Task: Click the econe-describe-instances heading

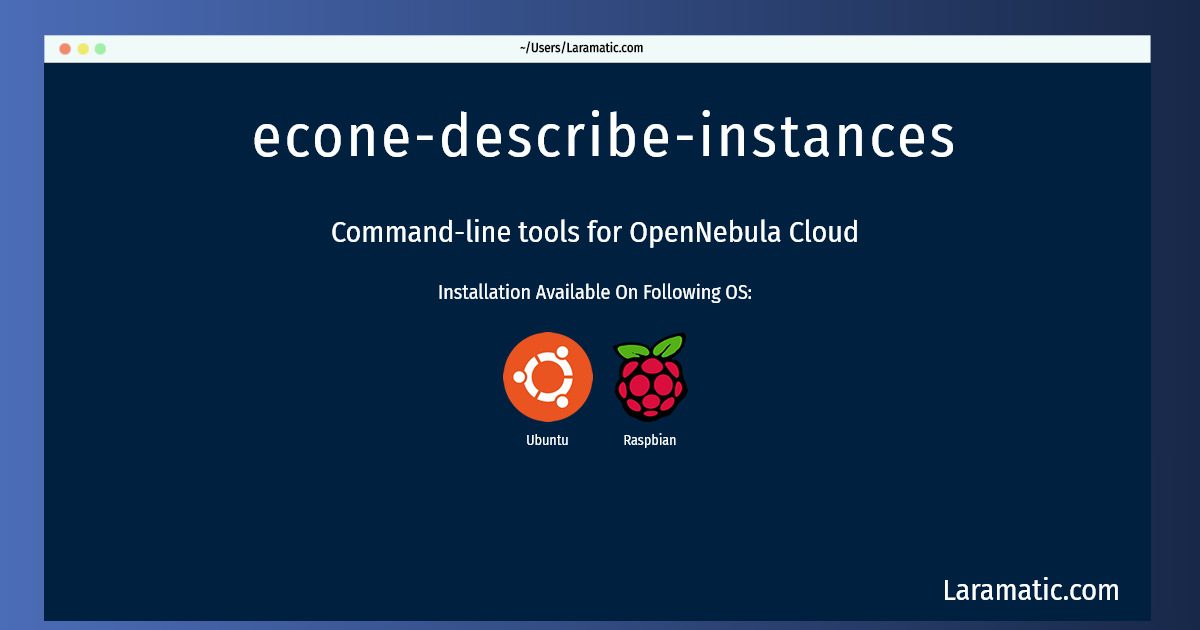Action: point(603,137)
